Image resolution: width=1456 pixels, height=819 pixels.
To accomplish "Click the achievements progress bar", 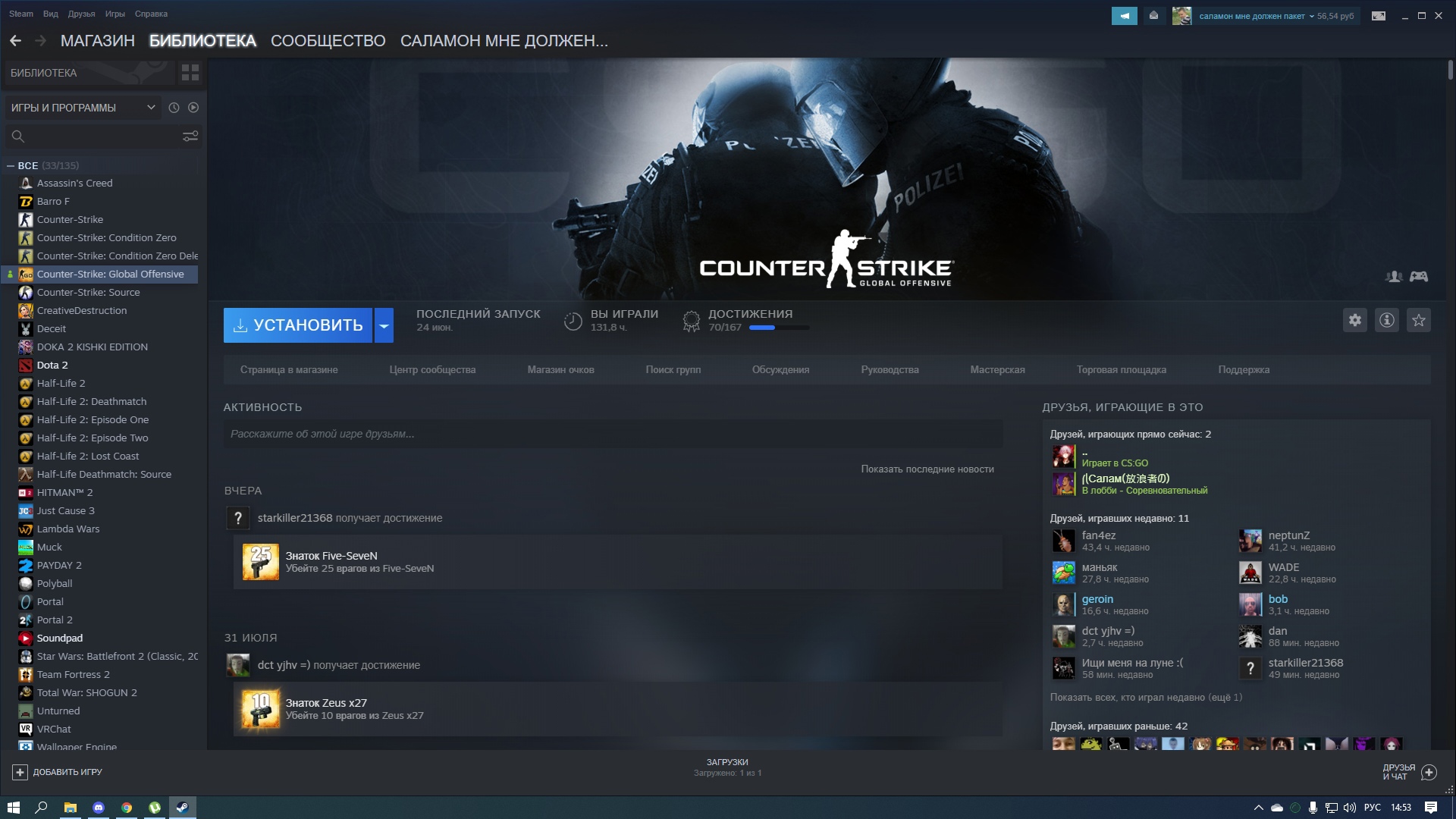I will point(779,328).
